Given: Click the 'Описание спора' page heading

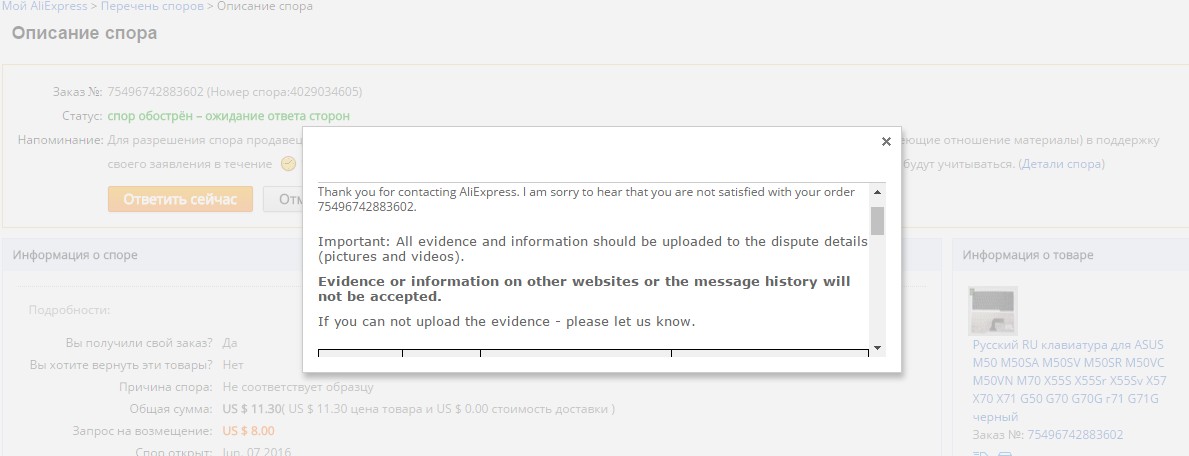Looking at the screenshot, I should [x=84, y=33].
